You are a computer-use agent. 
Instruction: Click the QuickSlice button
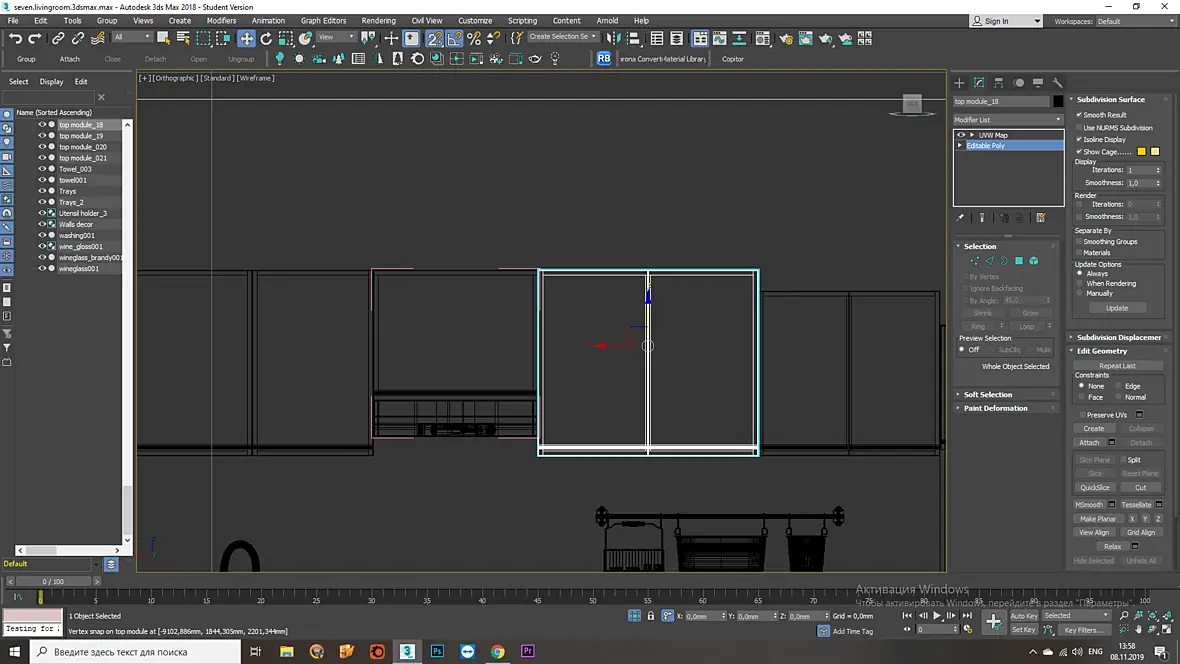point(1094,488)
